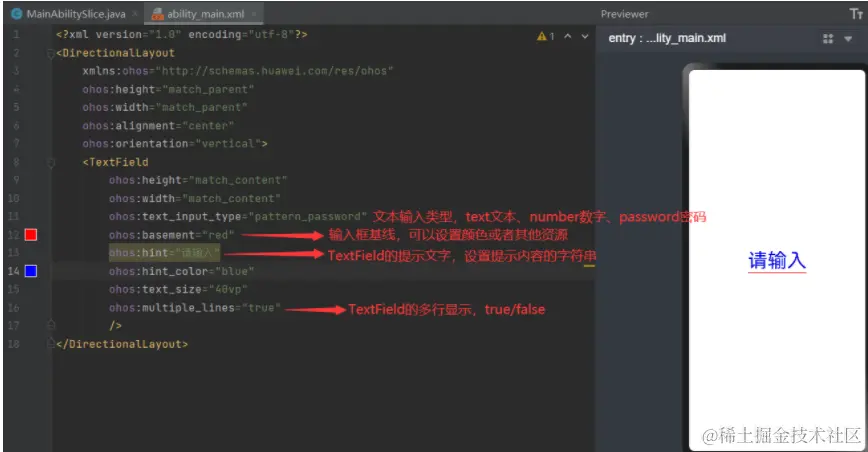The height and width of the screenshot is (452, 868).
Task: Click the <TextField opening tag
Action: pos(115,162)
